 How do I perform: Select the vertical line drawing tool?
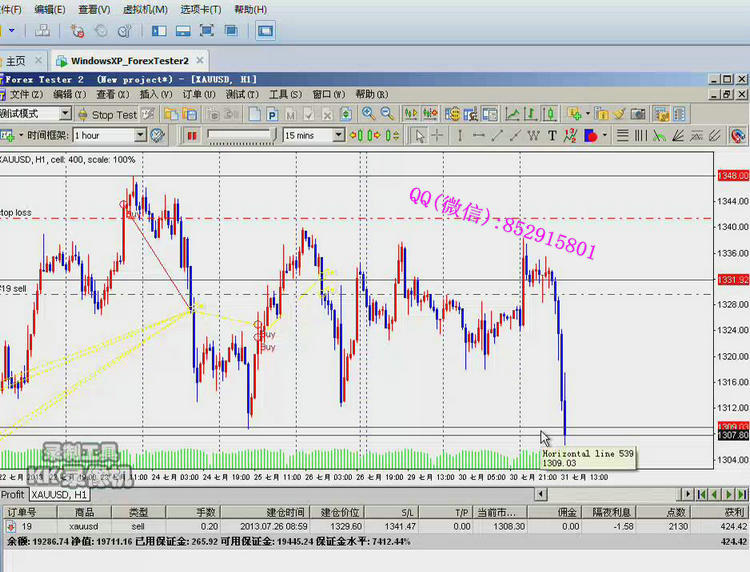[458, 135]
